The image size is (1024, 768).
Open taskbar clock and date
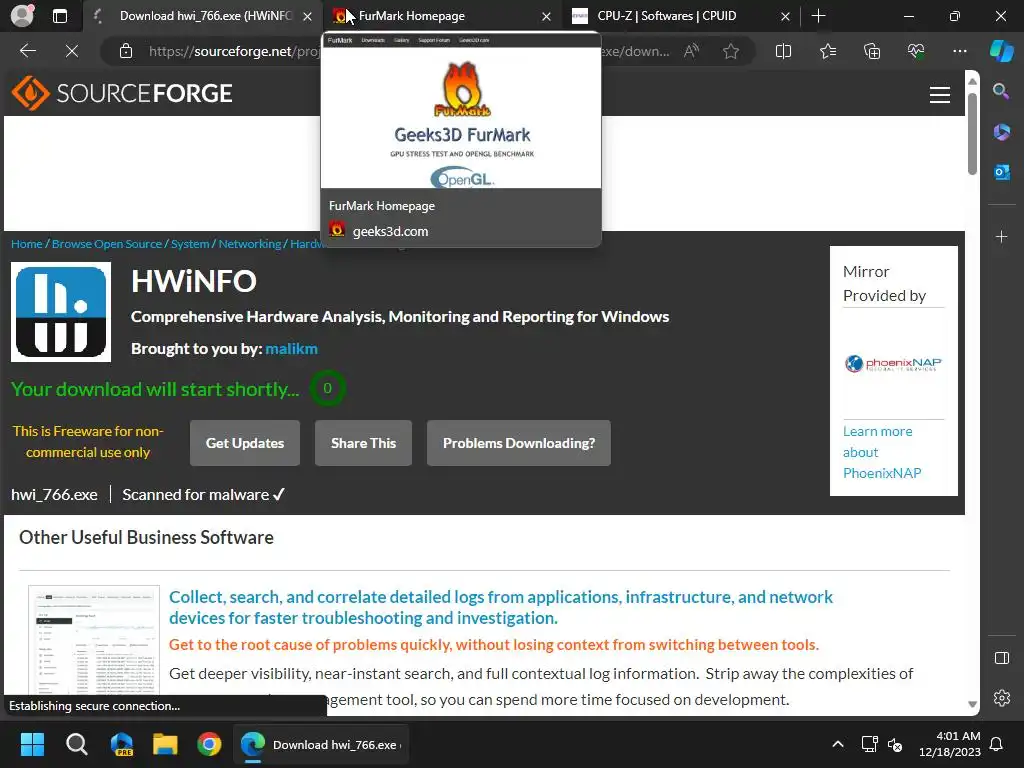click(950, 744)
